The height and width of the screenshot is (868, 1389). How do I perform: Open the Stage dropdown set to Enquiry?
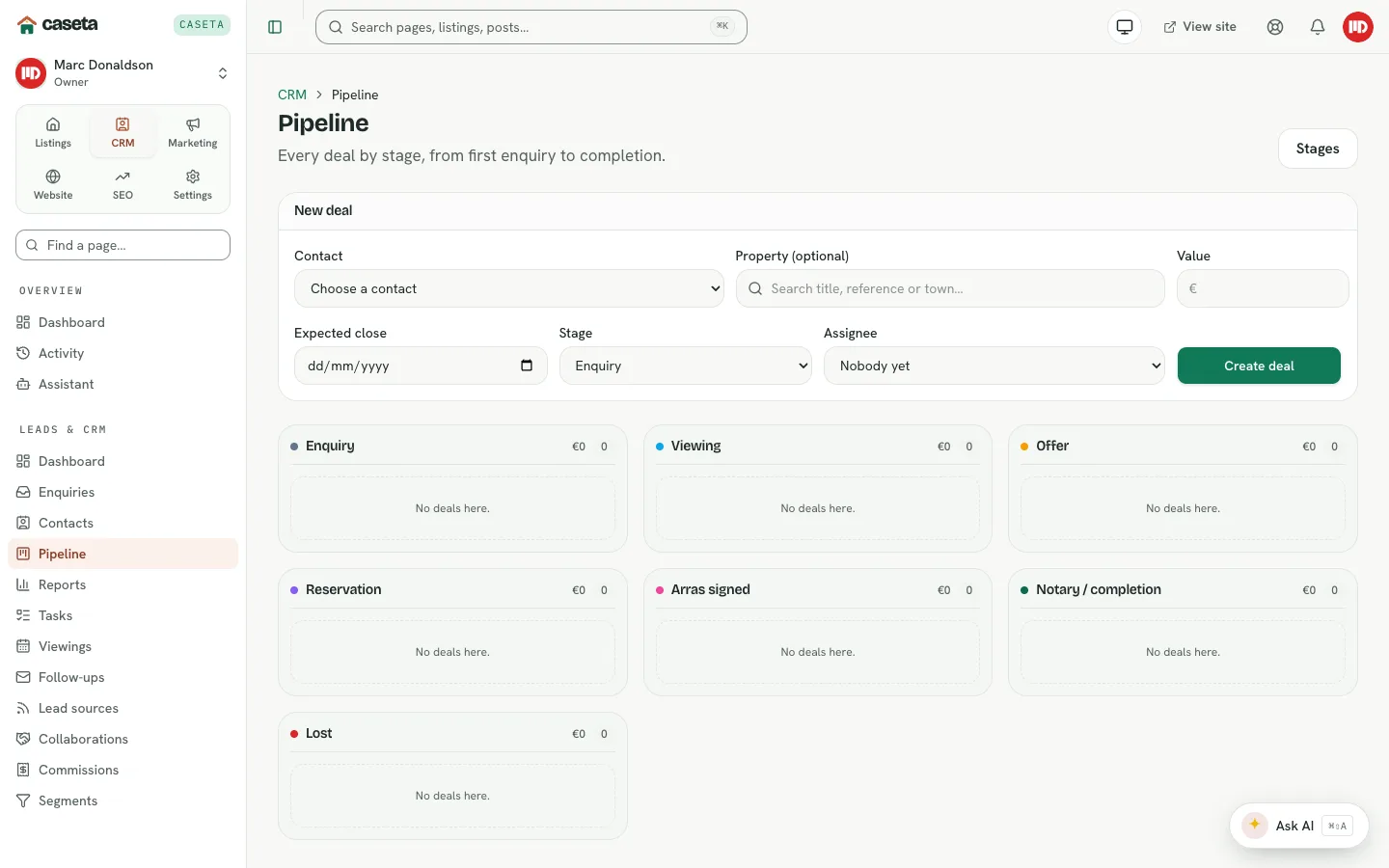pyautogui.click(x=686, y=366)
